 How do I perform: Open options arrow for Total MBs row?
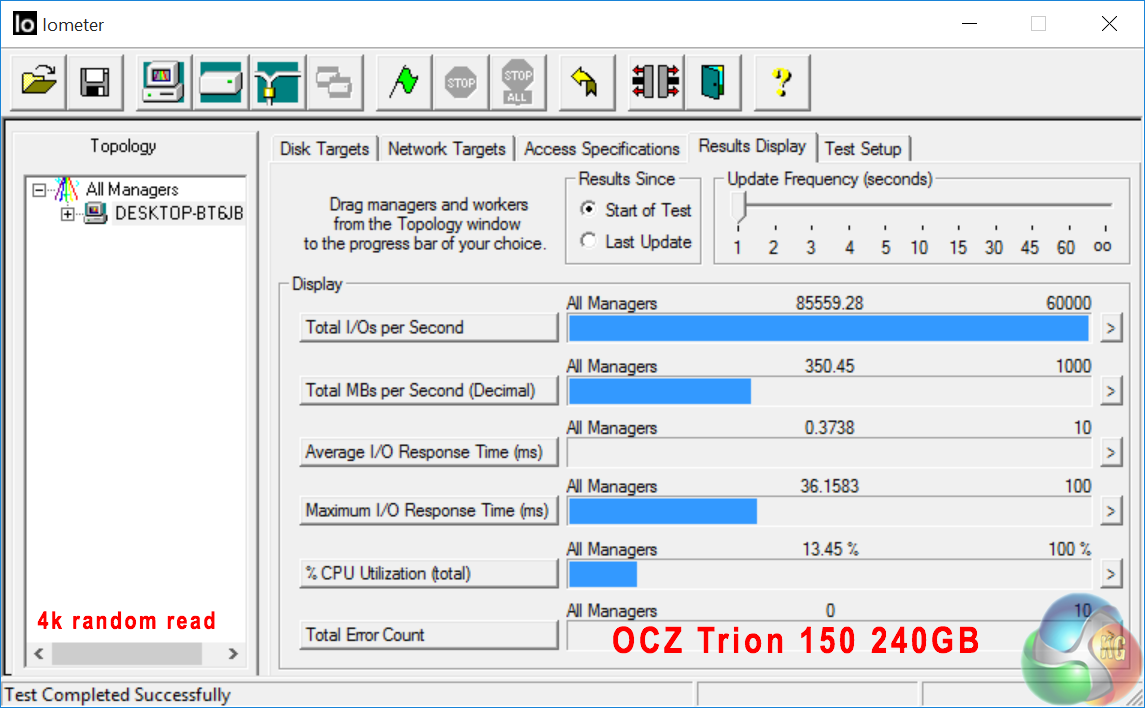point(1111,391)
